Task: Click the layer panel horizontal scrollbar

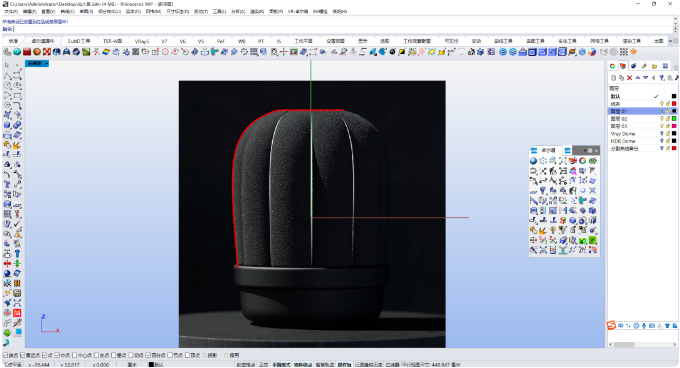Action: pyautogui.click(x=642, y=345)
